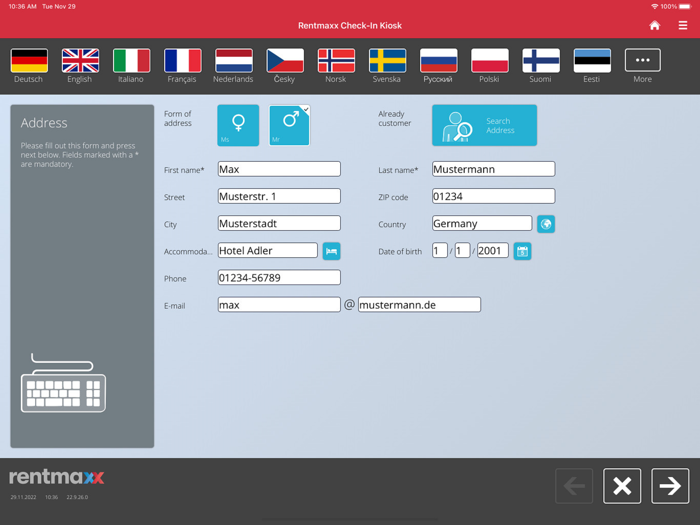Edit the Street field
Image resolution: width=700 pixels, height=525 pixels.
(279, 196)
